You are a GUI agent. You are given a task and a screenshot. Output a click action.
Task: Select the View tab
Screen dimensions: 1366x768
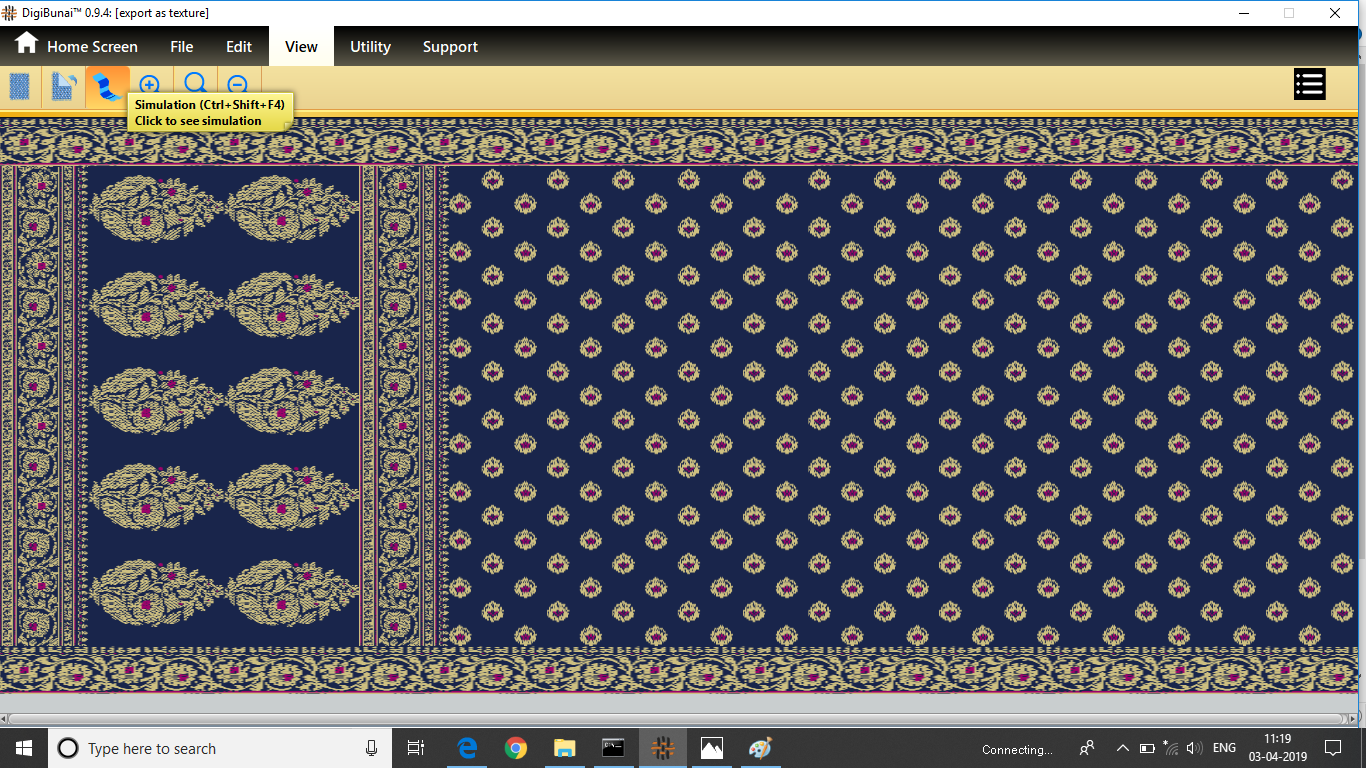[x=301, y=46]
